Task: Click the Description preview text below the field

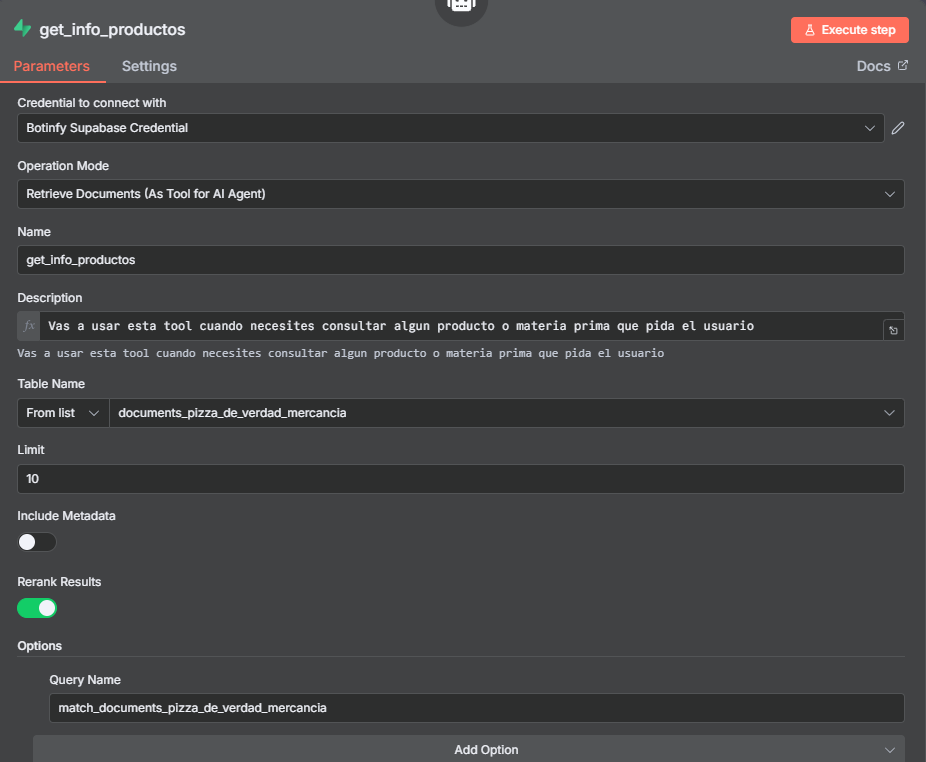Action: (x=341, y=353)
